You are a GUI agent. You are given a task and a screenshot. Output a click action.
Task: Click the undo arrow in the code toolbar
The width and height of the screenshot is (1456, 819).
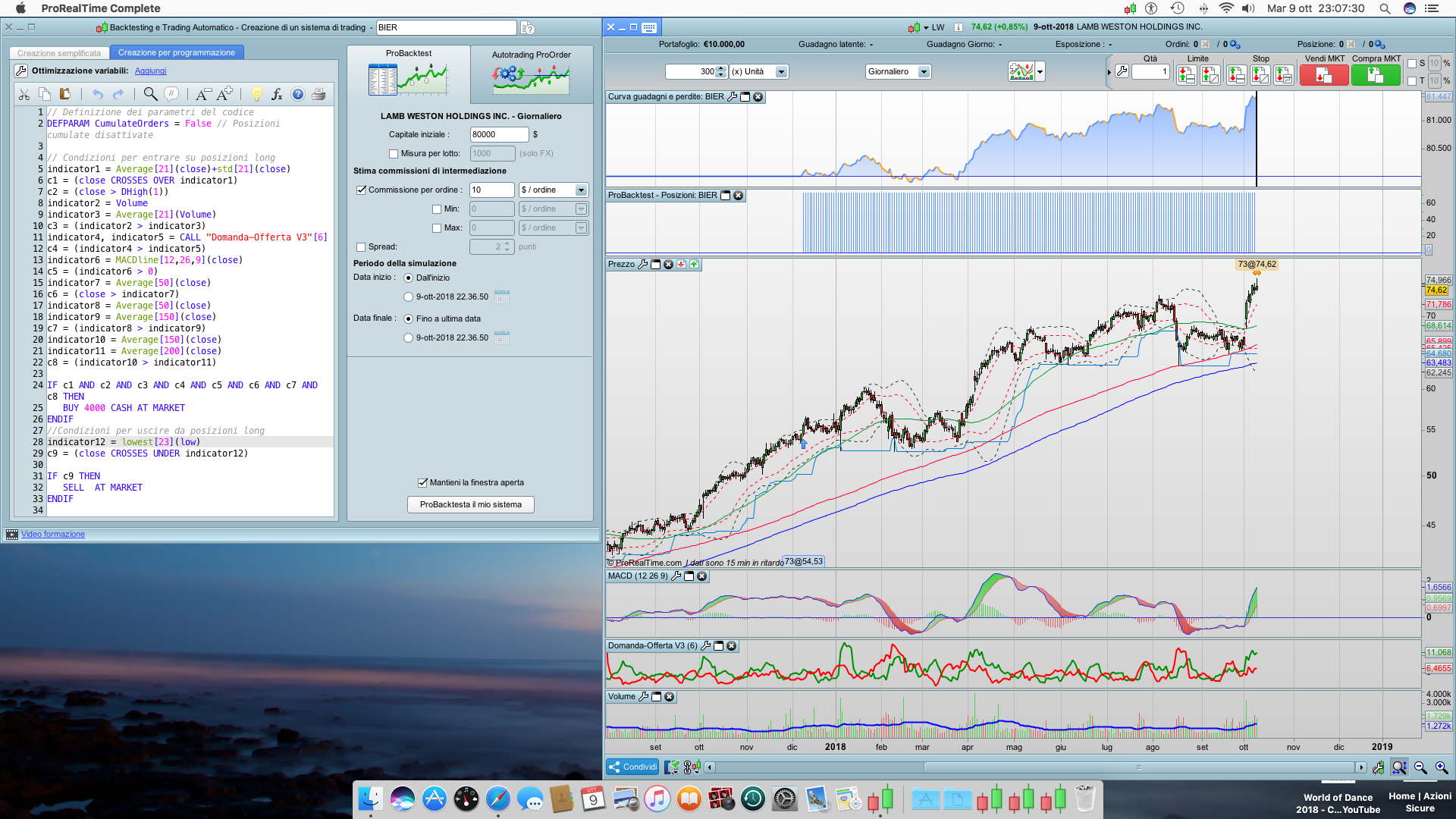tap(97, 94)
